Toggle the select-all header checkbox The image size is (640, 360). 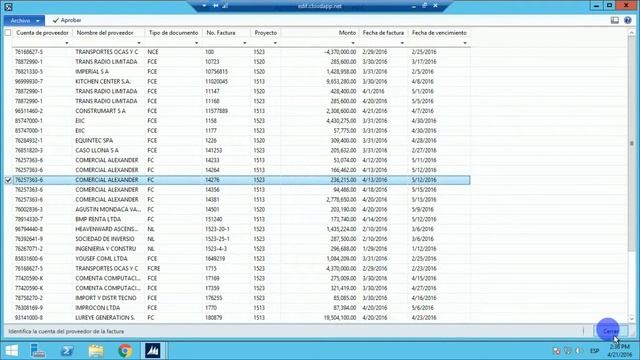coord(8,33)
